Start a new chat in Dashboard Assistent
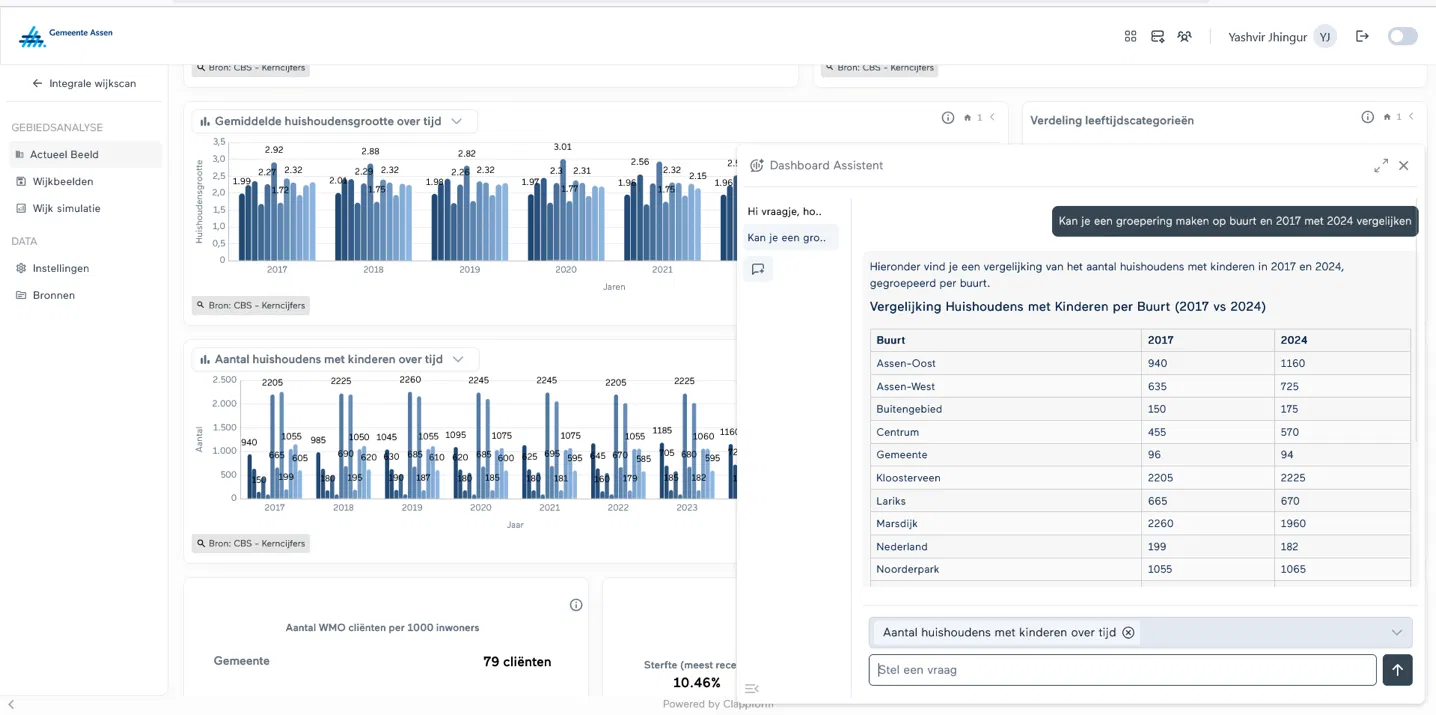Viewport: 1436px width, 715px height. 758,269
